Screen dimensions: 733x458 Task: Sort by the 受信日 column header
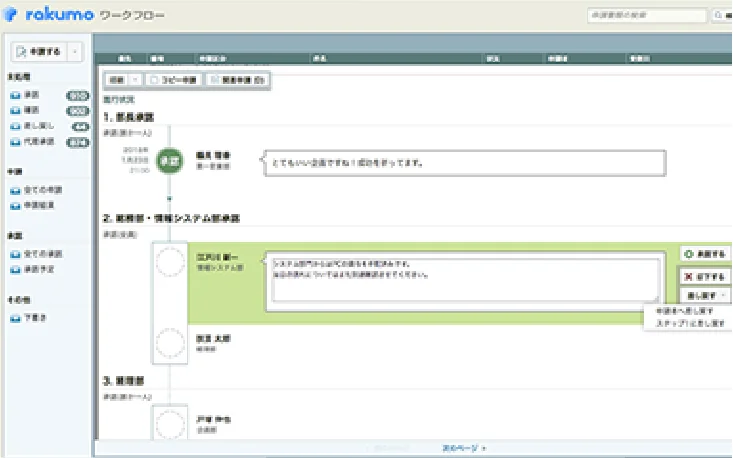pyautogui.click(x=640, y=59)
